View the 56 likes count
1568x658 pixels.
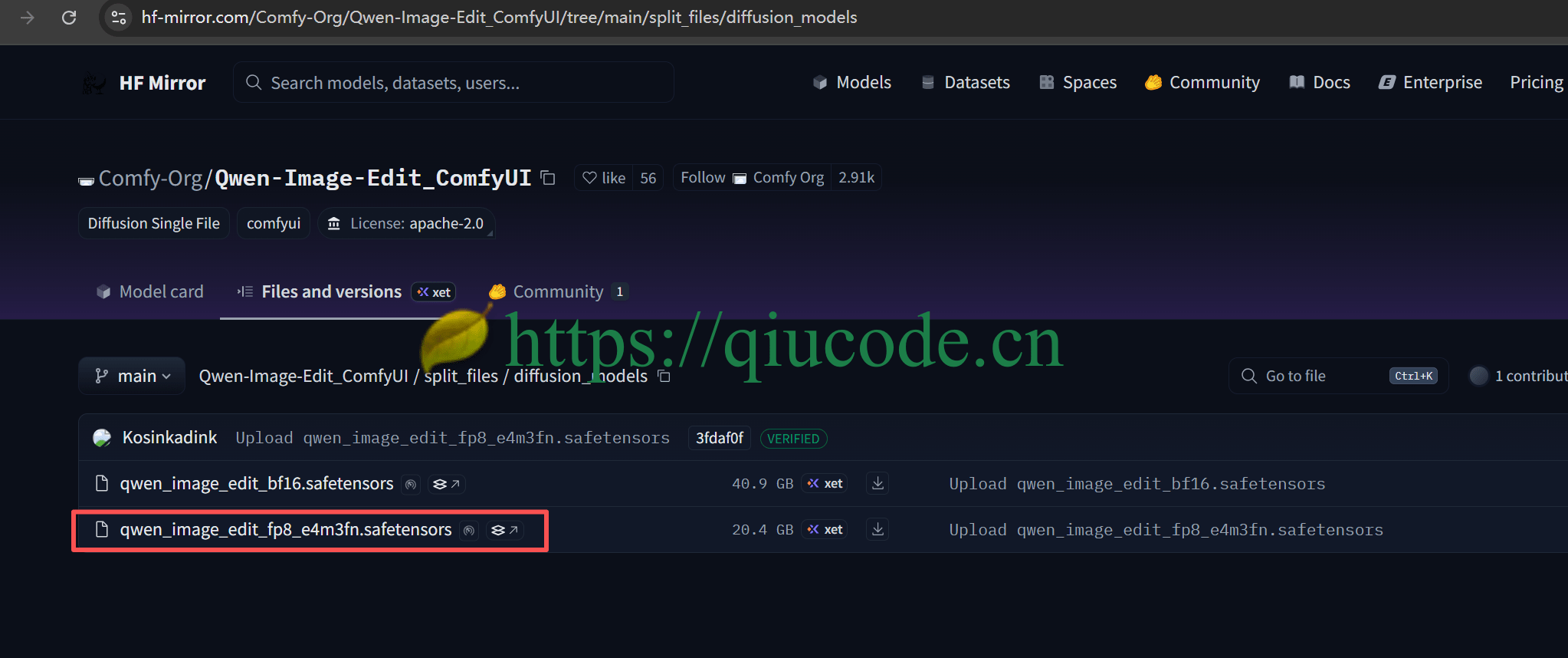(648, 178)
